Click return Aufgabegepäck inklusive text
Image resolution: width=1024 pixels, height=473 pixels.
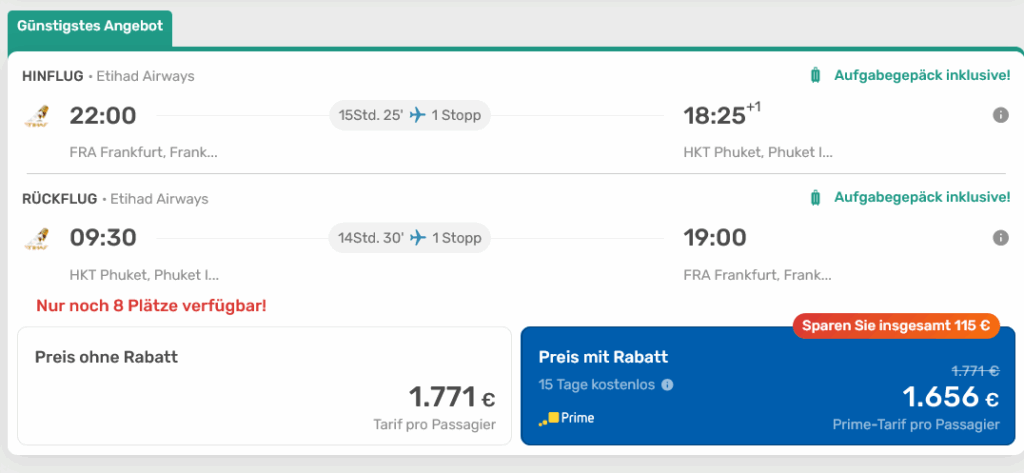point(922,198)
